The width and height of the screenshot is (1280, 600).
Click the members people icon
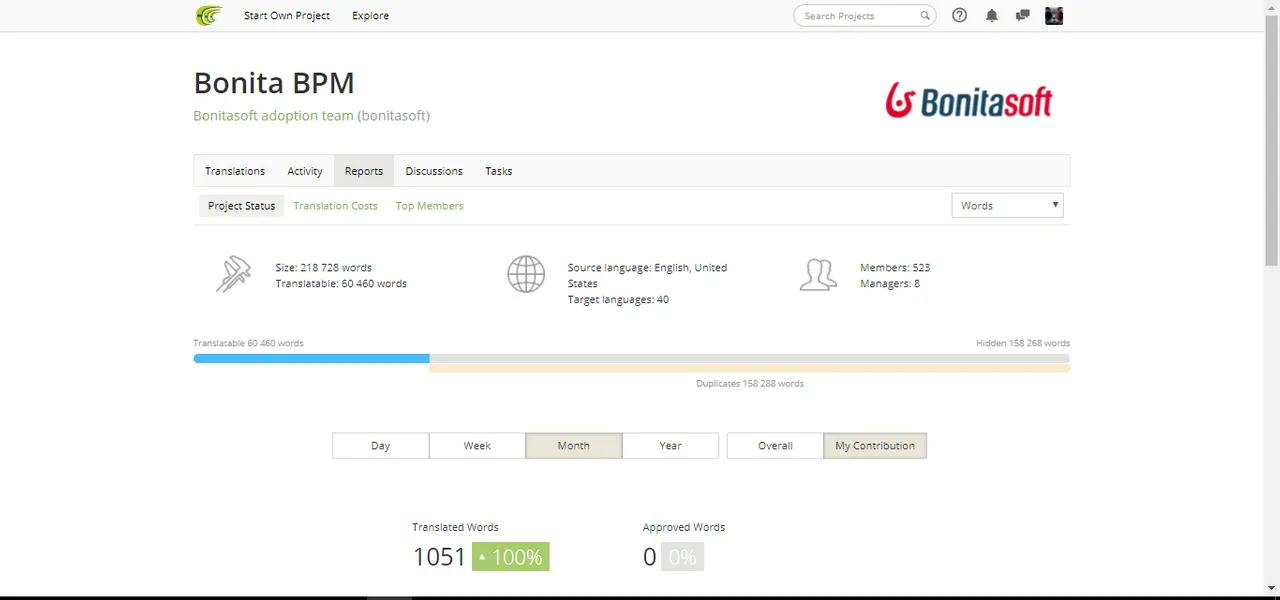[818, 274]
